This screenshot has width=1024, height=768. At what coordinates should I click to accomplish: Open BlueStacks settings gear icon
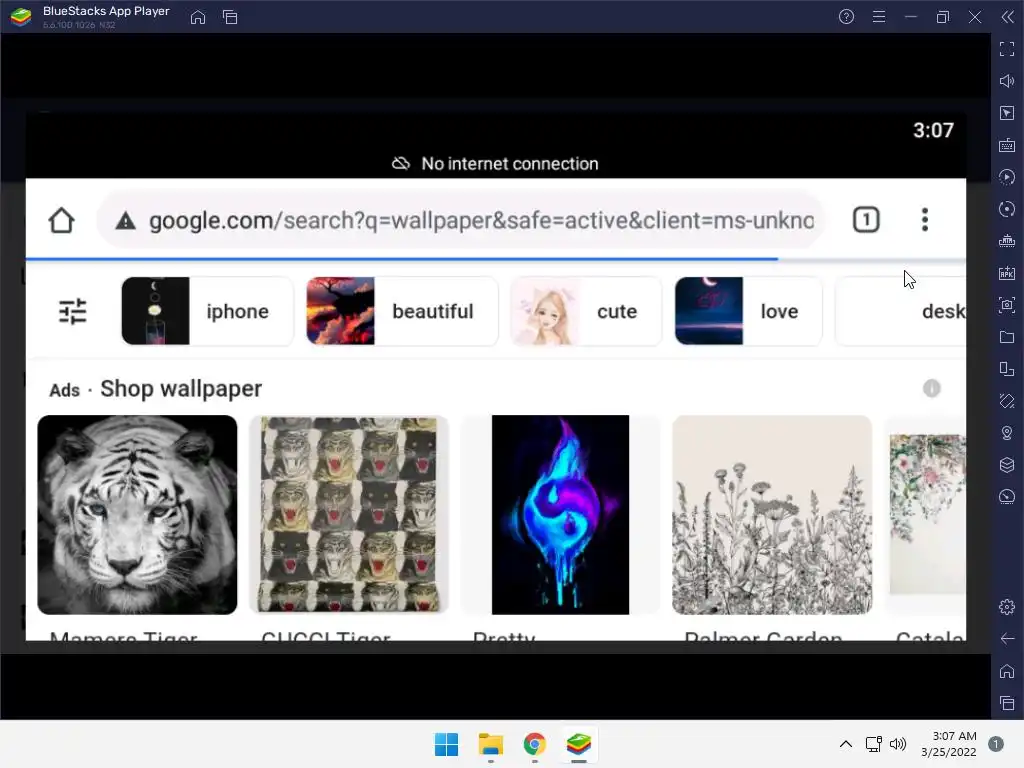1007,607
